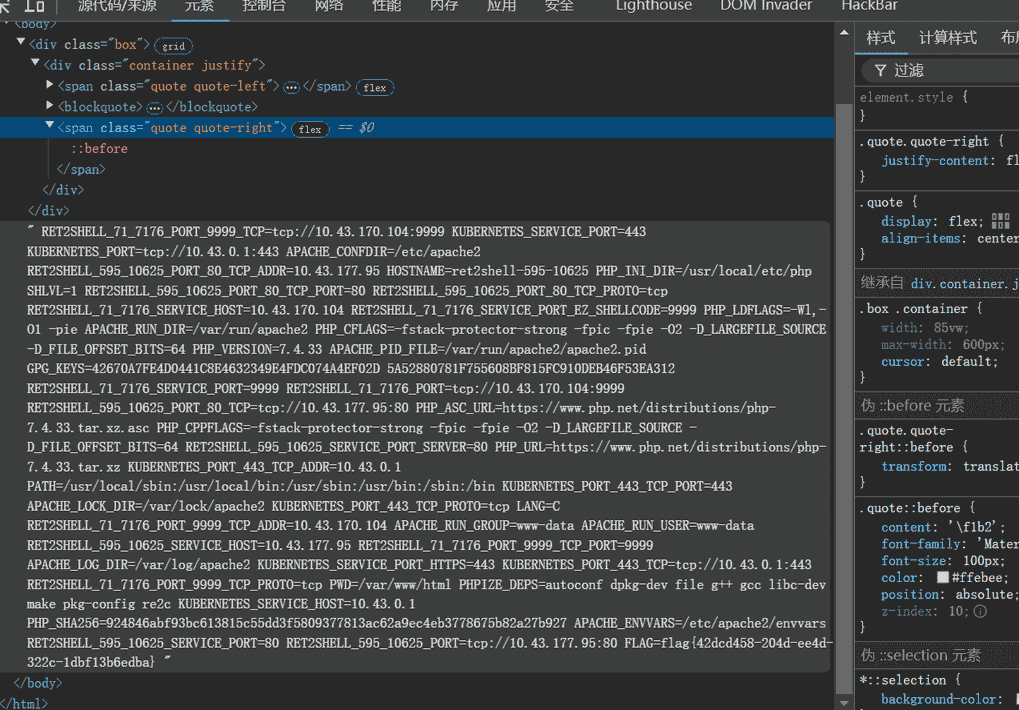The height and width of the screenshot is (710, 1019).
Task: Switch to the 控制台 tab
Action: (264, 6)
